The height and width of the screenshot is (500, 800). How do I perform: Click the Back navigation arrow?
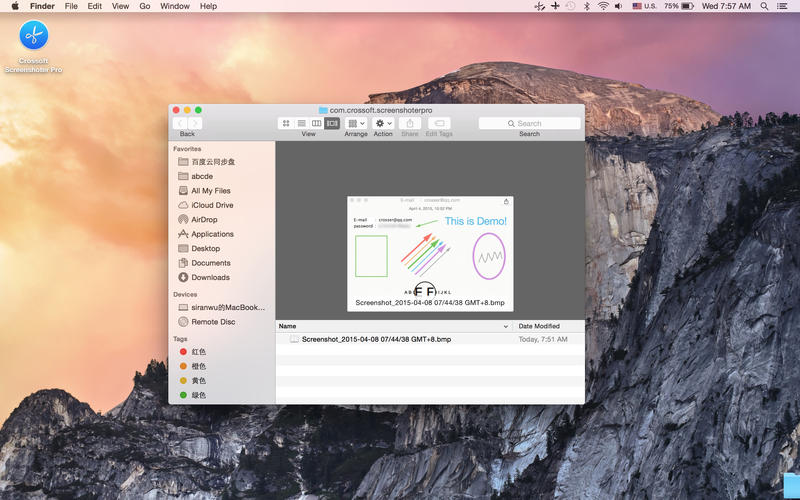click(x=180, y=123)
